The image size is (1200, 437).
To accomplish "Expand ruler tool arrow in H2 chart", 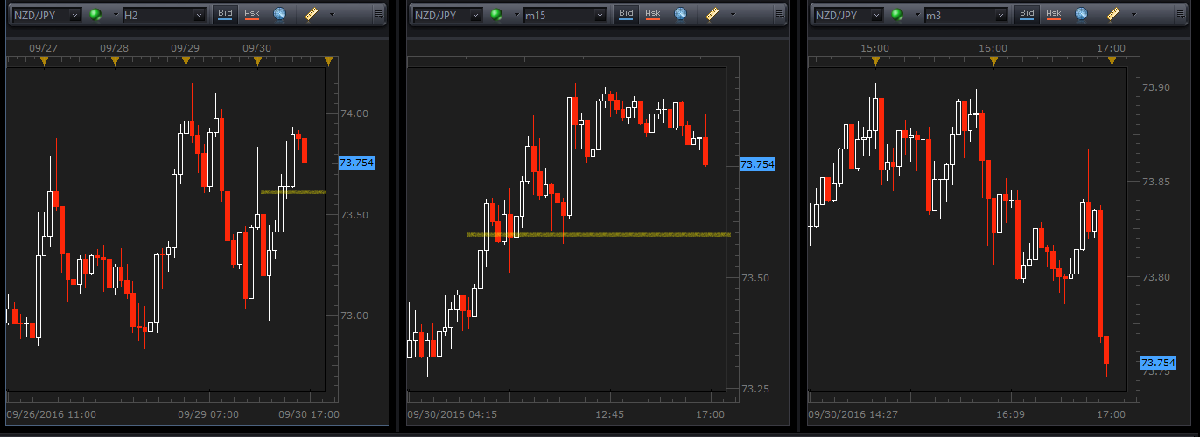I will tap(332, 15).
